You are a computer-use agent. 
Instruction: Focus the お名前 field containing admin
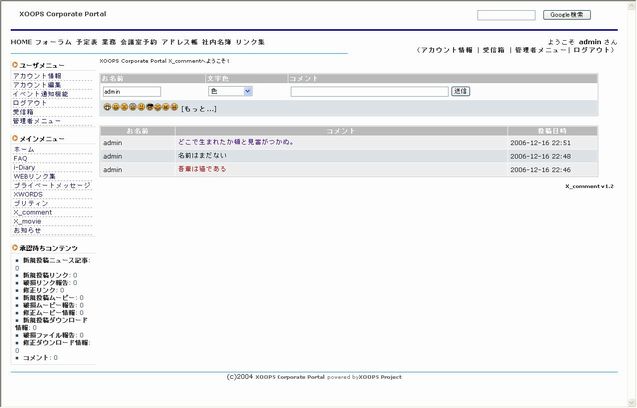pyautogui.click(x=131, y=91)
